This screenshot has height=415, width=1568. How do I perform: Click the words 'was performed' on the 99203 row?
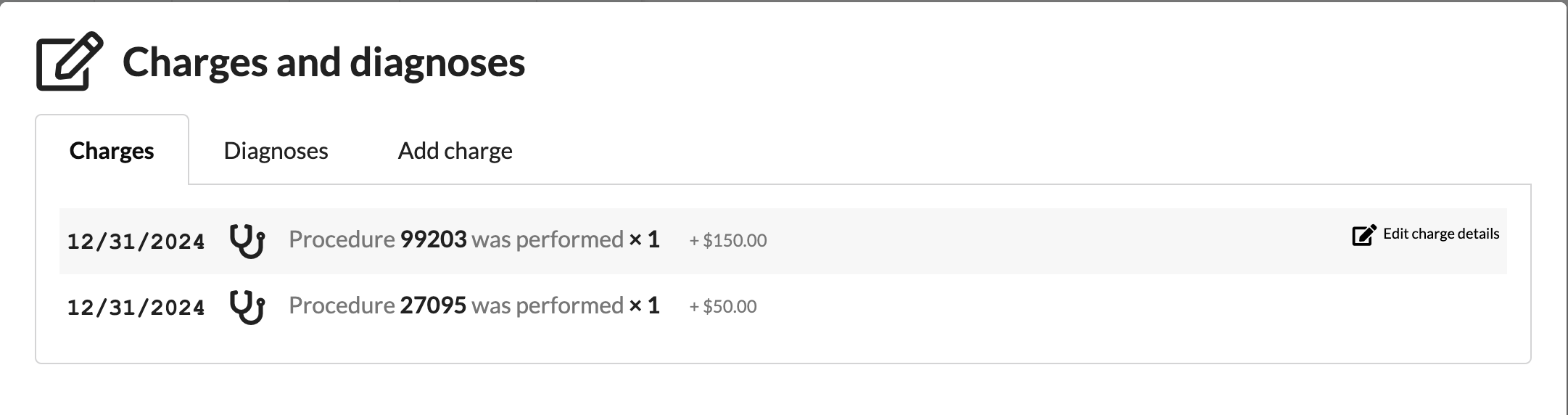pos(548,239)
